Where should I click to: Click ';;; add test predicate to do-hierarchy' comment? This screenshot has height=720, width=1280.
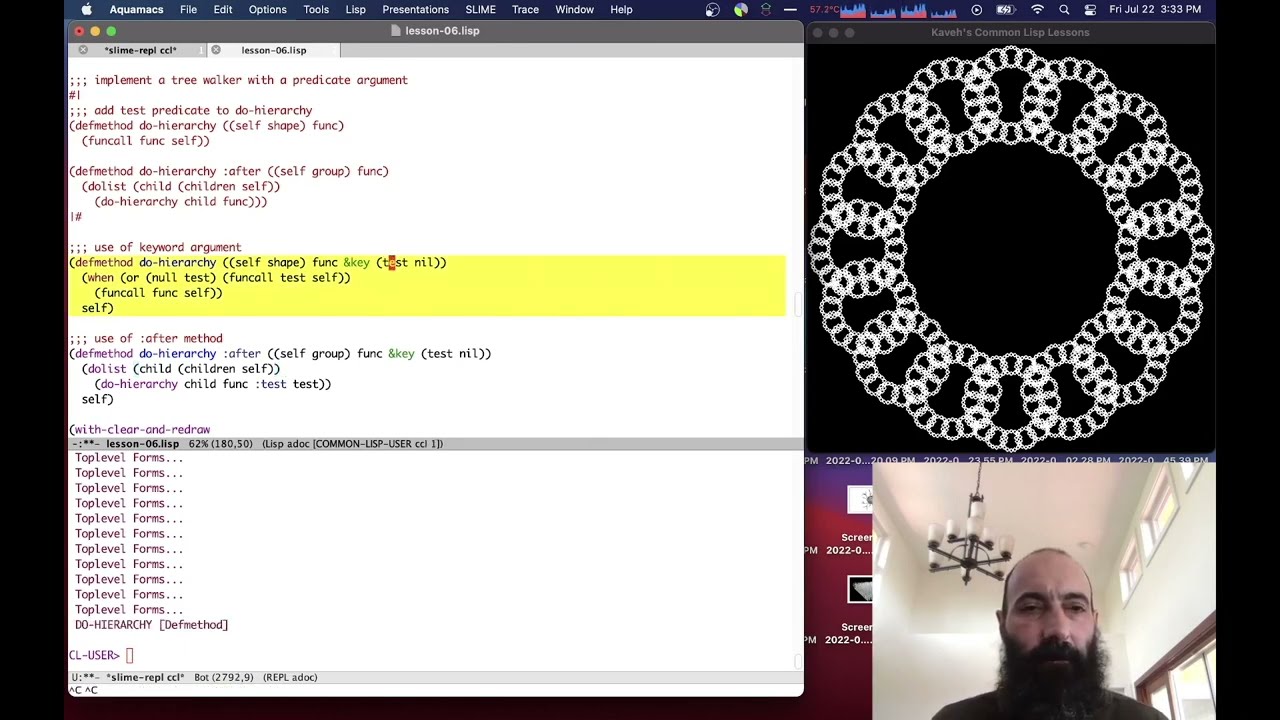point(191,110)
